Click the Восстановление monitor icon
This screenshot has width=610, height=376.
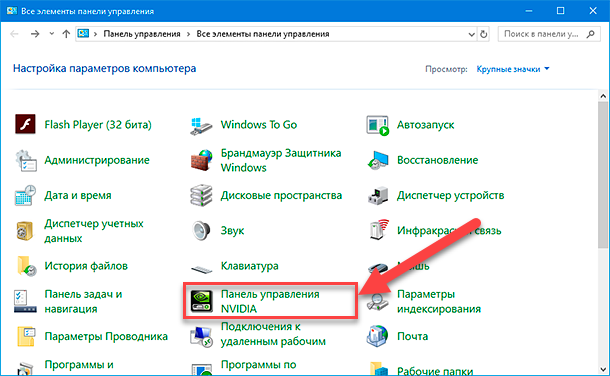[x=378, y=160]
